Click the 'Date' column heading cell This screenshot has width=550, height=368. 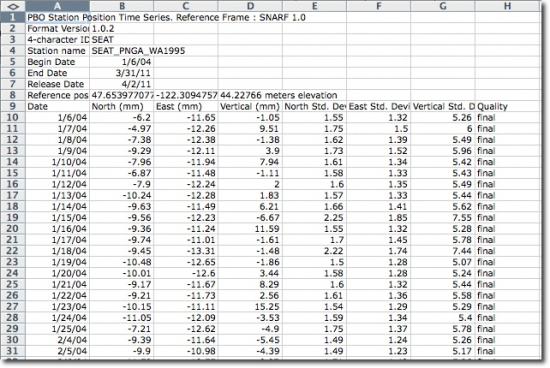(x=58, y=106)
